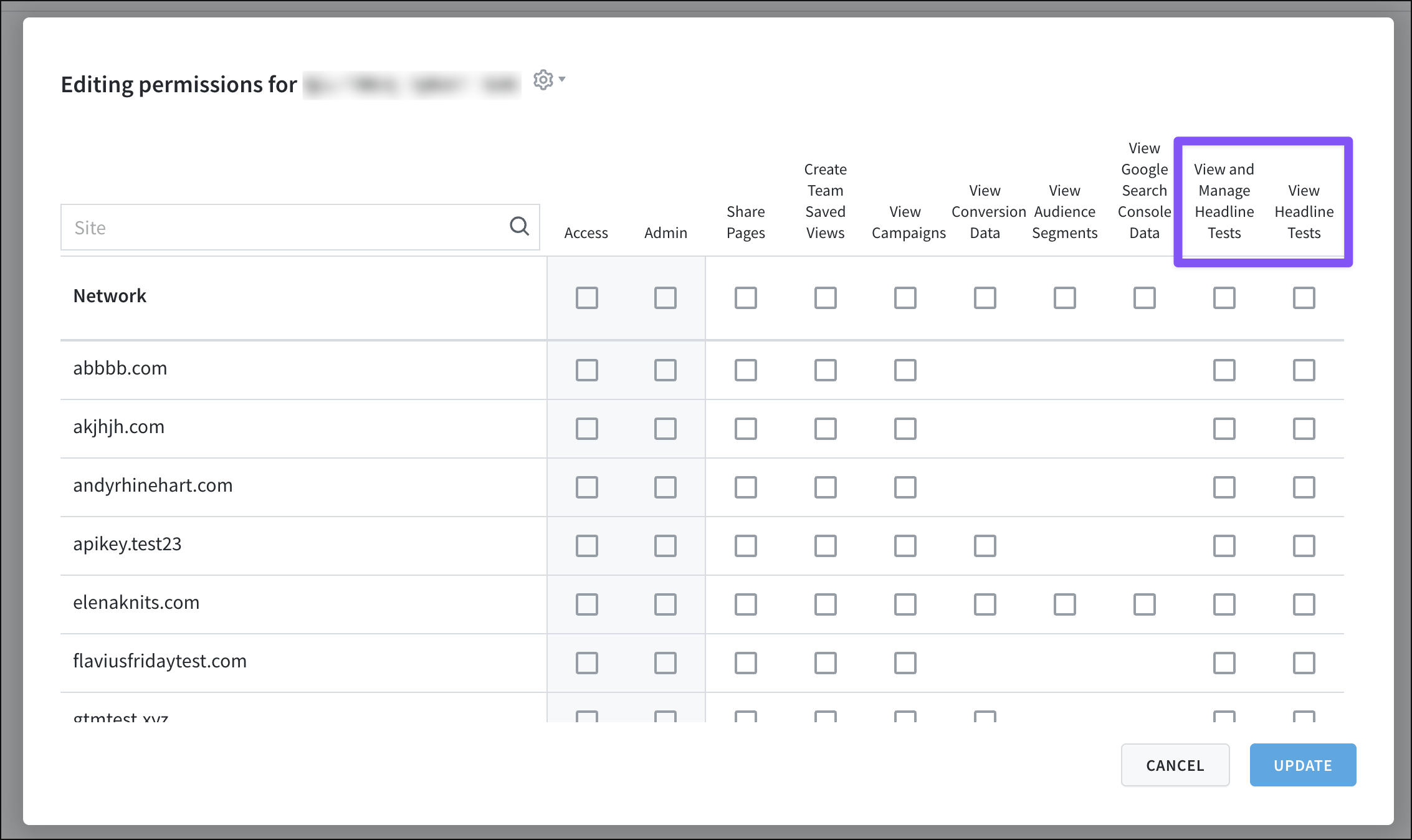Tick Create Team Saved Views for akjhjh.com
Screen dimensions: 1412x840
pyautogui.click(x=826, y=429)
